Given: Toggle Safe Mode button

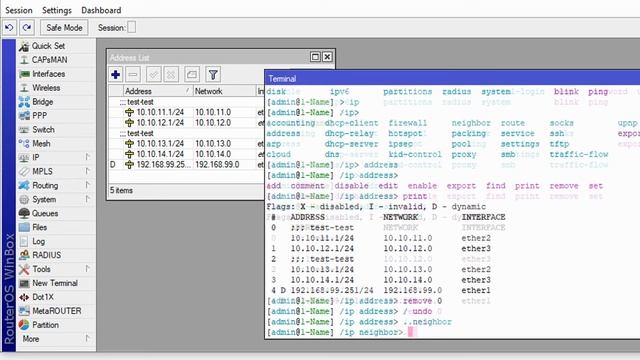Looking at the screenshot, I should (x=64, y=28).
